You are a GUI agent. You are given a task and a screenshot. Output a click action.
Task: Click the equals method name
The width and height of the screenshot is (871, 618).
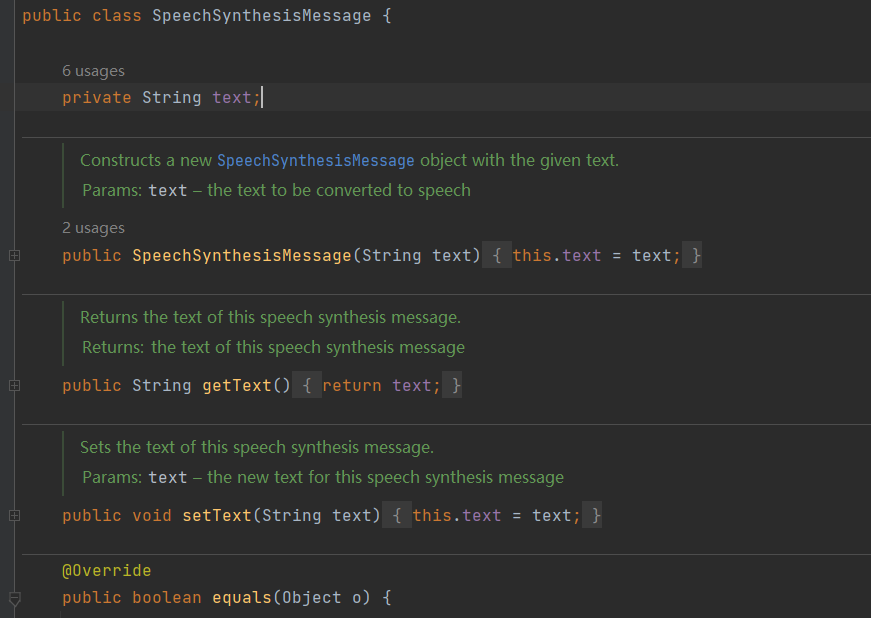(242, 597)
